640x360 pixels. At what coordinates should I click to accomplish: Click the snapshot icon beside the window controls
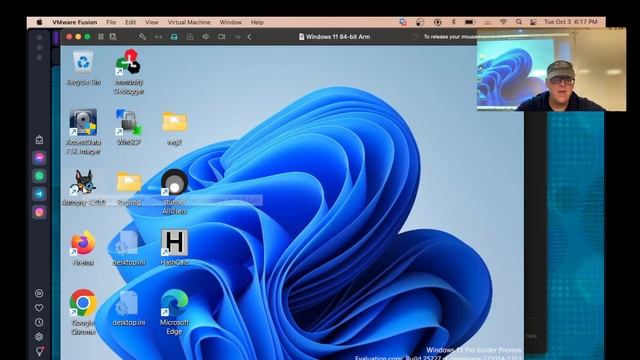tap(113, 37)
